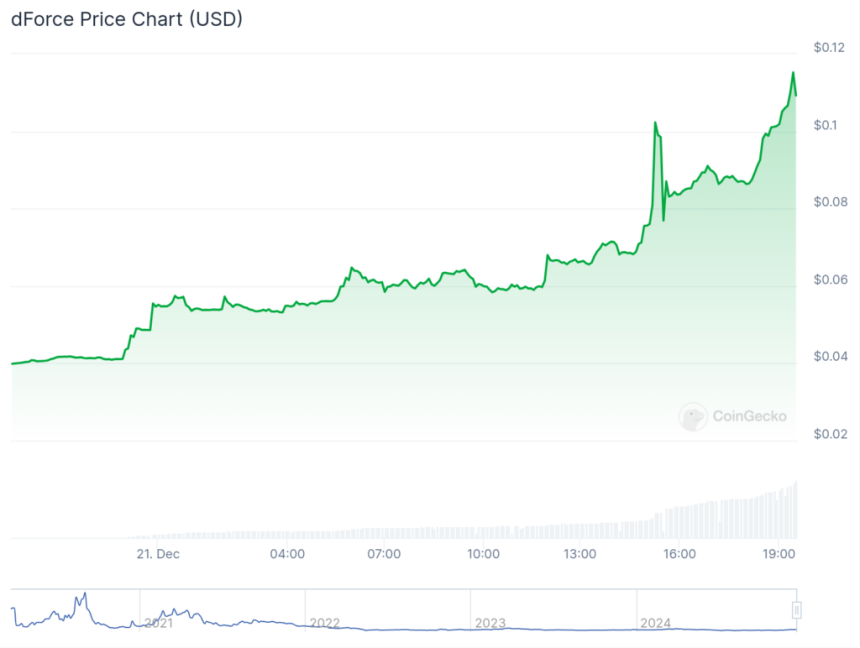
Task: Click the 07:00 time axis label
Action: (x=385, y=553)
